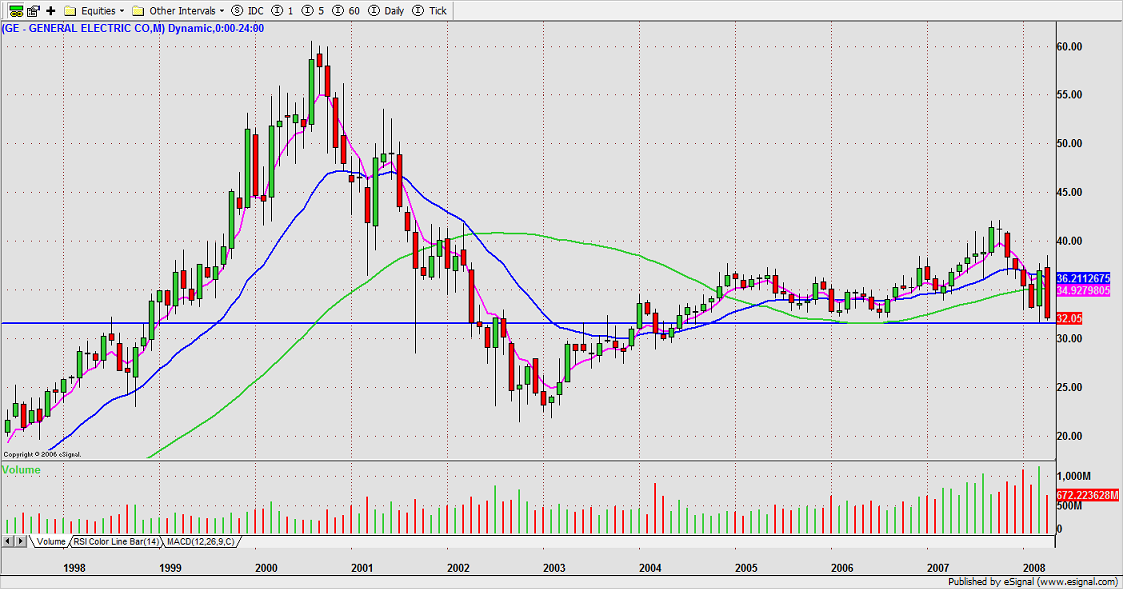This screenshot has width=1123, height=589.
Task: Click the green chain link icon
Action: (15, 11)
